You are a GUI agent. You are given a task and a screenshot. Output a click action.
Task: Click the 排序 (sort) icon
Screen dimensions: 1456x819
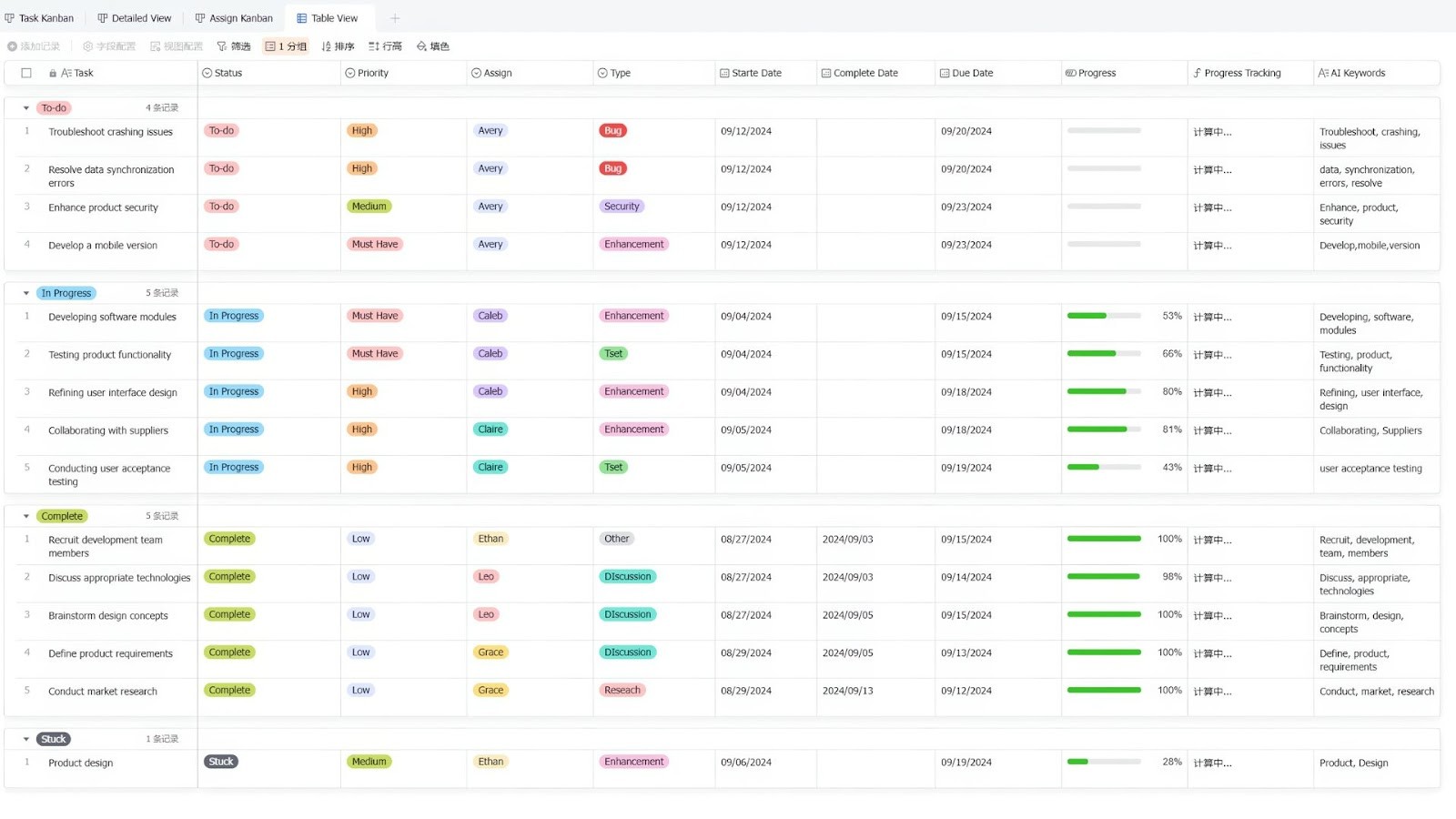338,45
